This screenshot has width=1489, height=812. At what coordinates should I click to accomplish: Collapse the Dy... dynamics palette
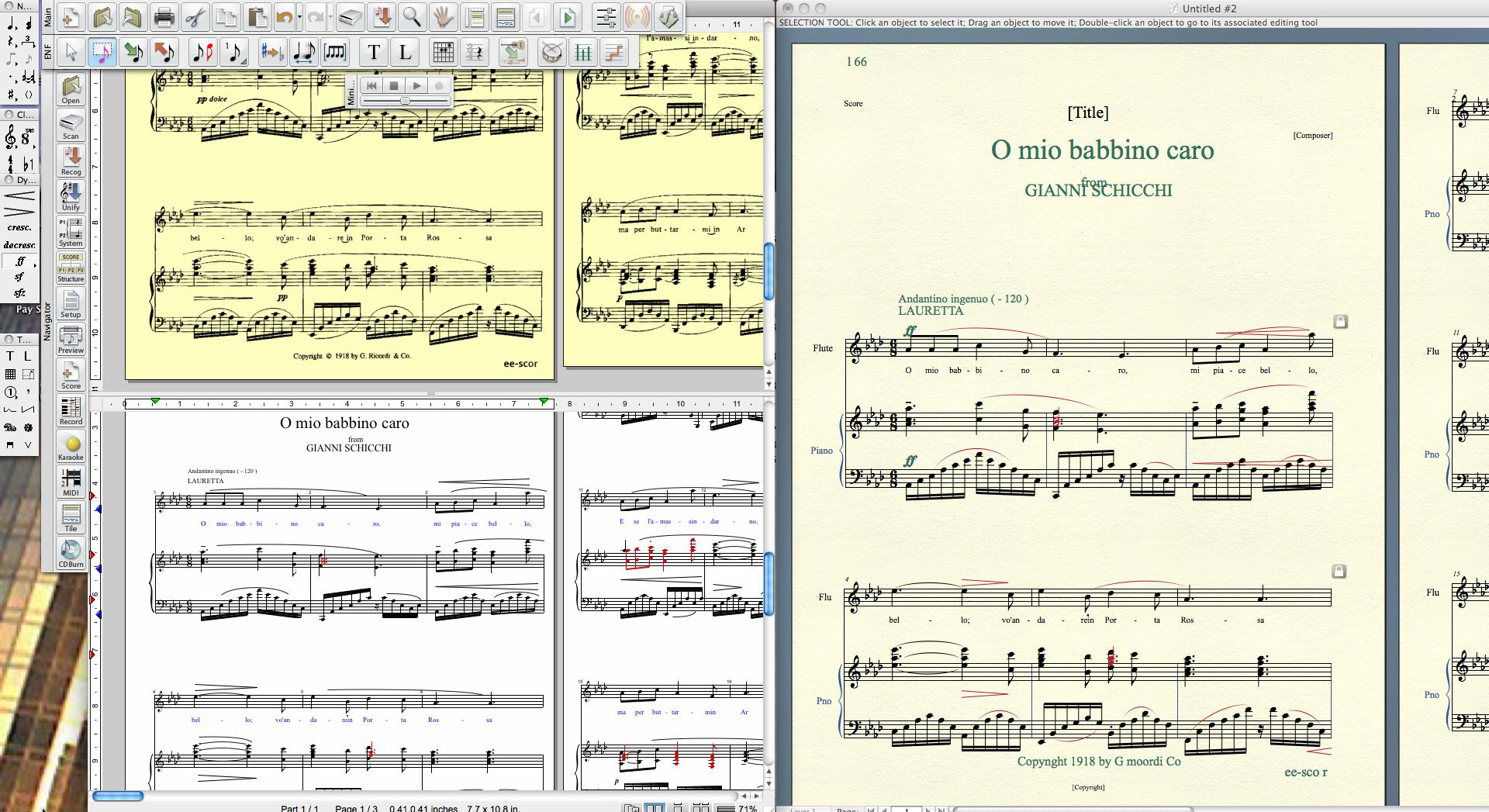9,179
